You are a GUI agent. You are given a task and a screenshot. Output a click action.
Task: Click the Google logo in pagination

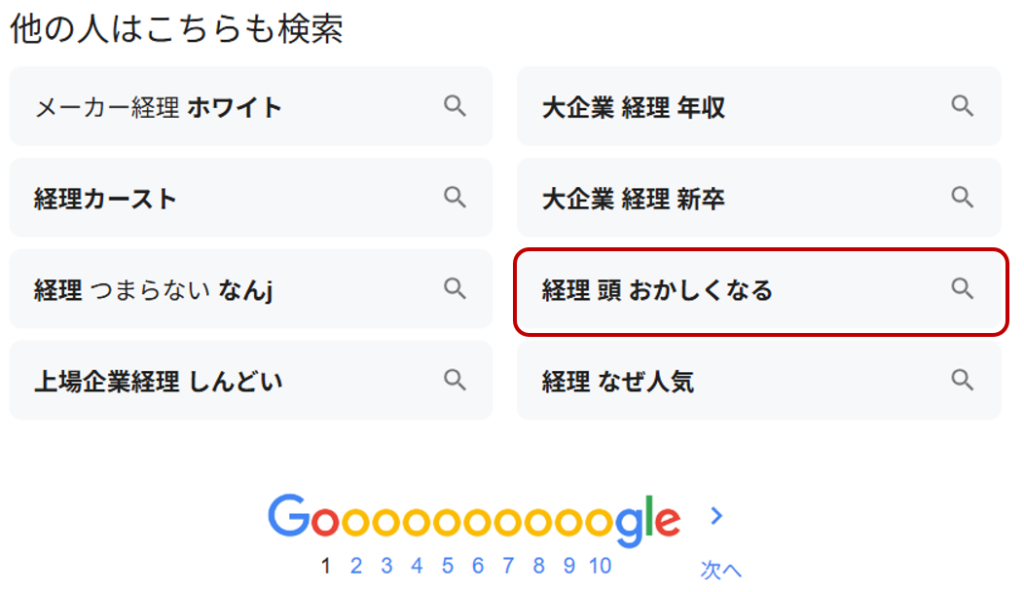(474, 521)
